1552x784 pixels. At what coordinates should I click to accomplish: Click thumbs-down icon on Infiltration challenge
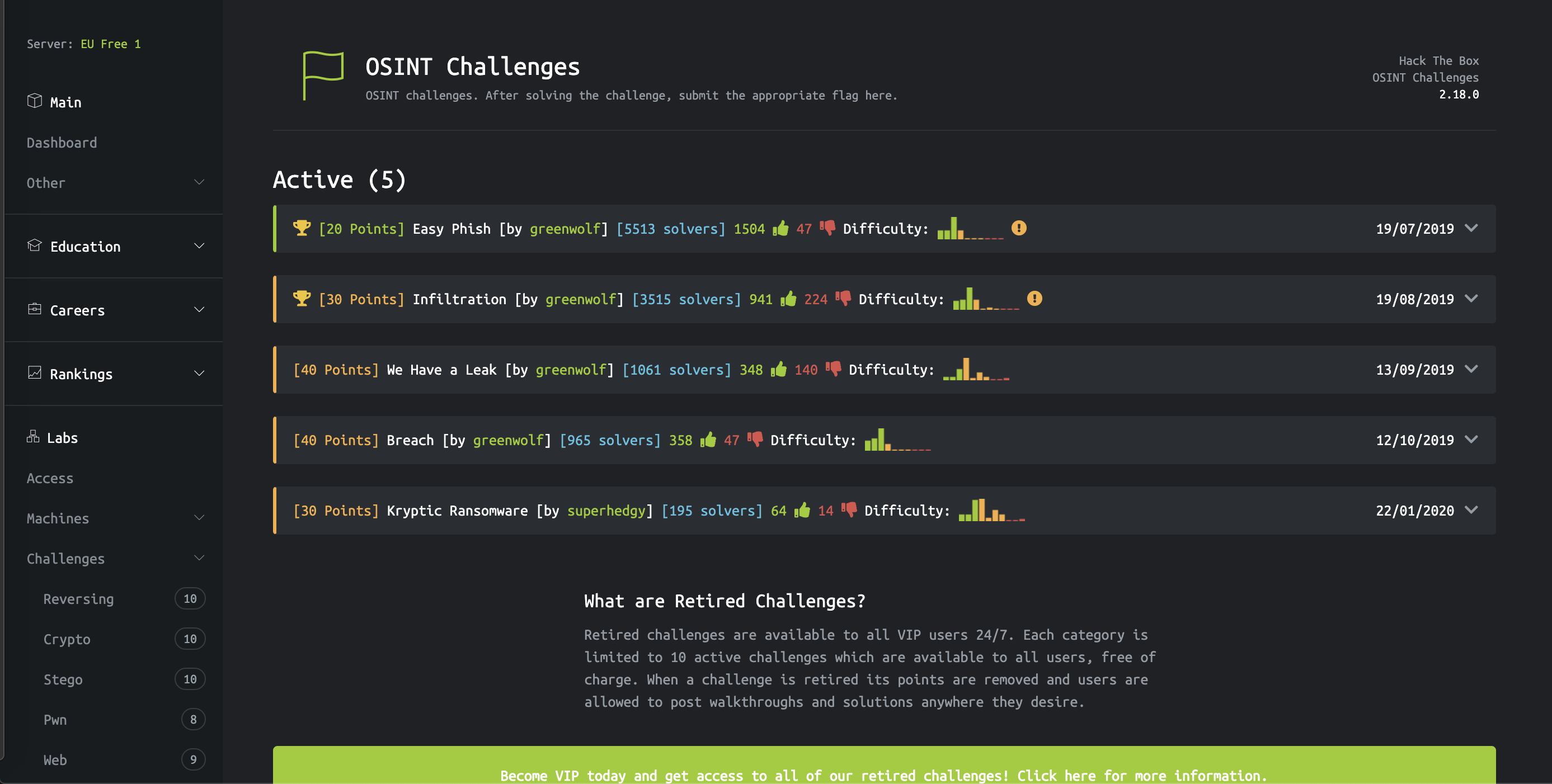[844, 299]
